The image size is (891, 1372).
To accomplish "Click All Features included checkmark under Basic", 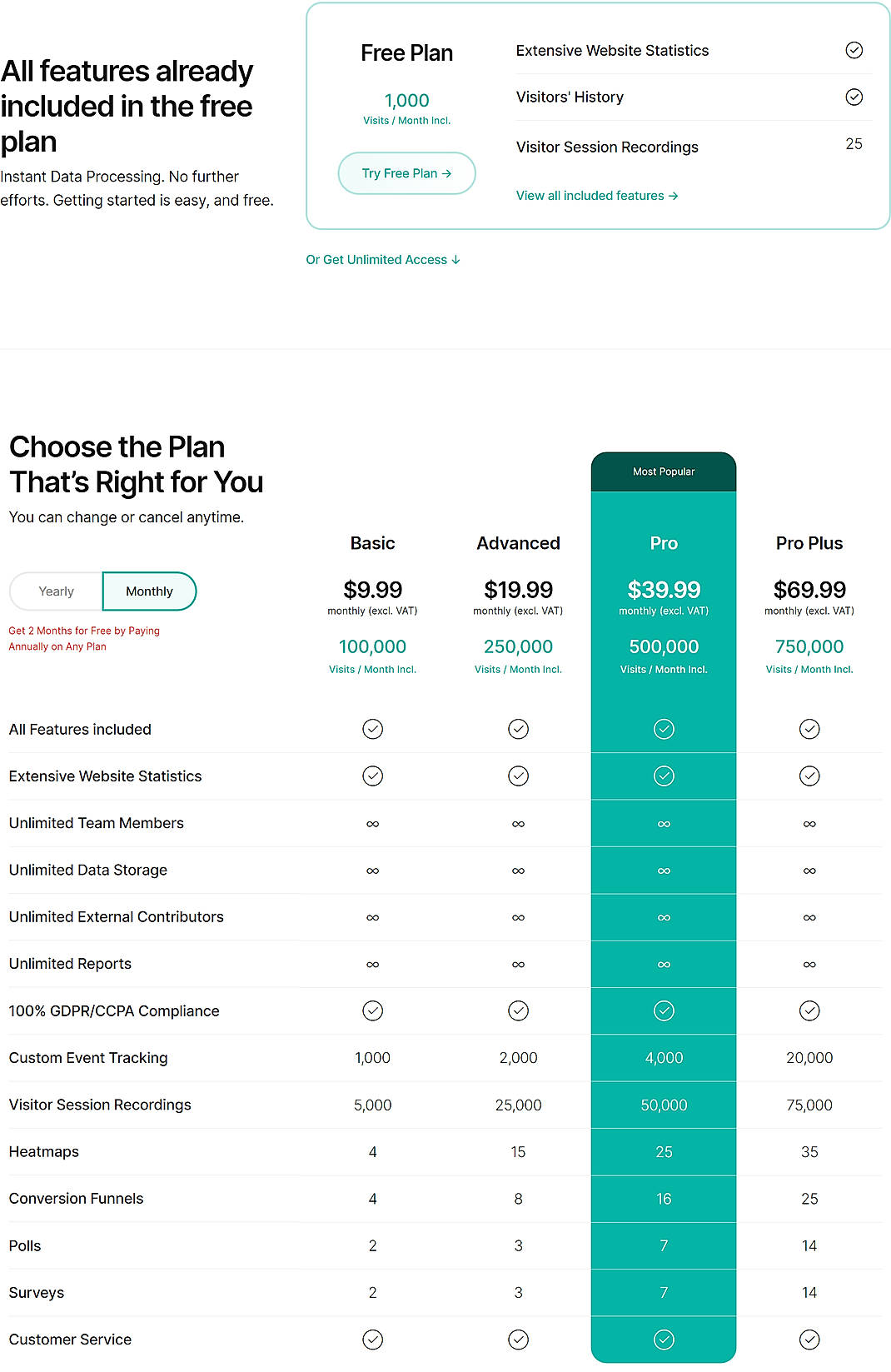I will coord(372,729).
